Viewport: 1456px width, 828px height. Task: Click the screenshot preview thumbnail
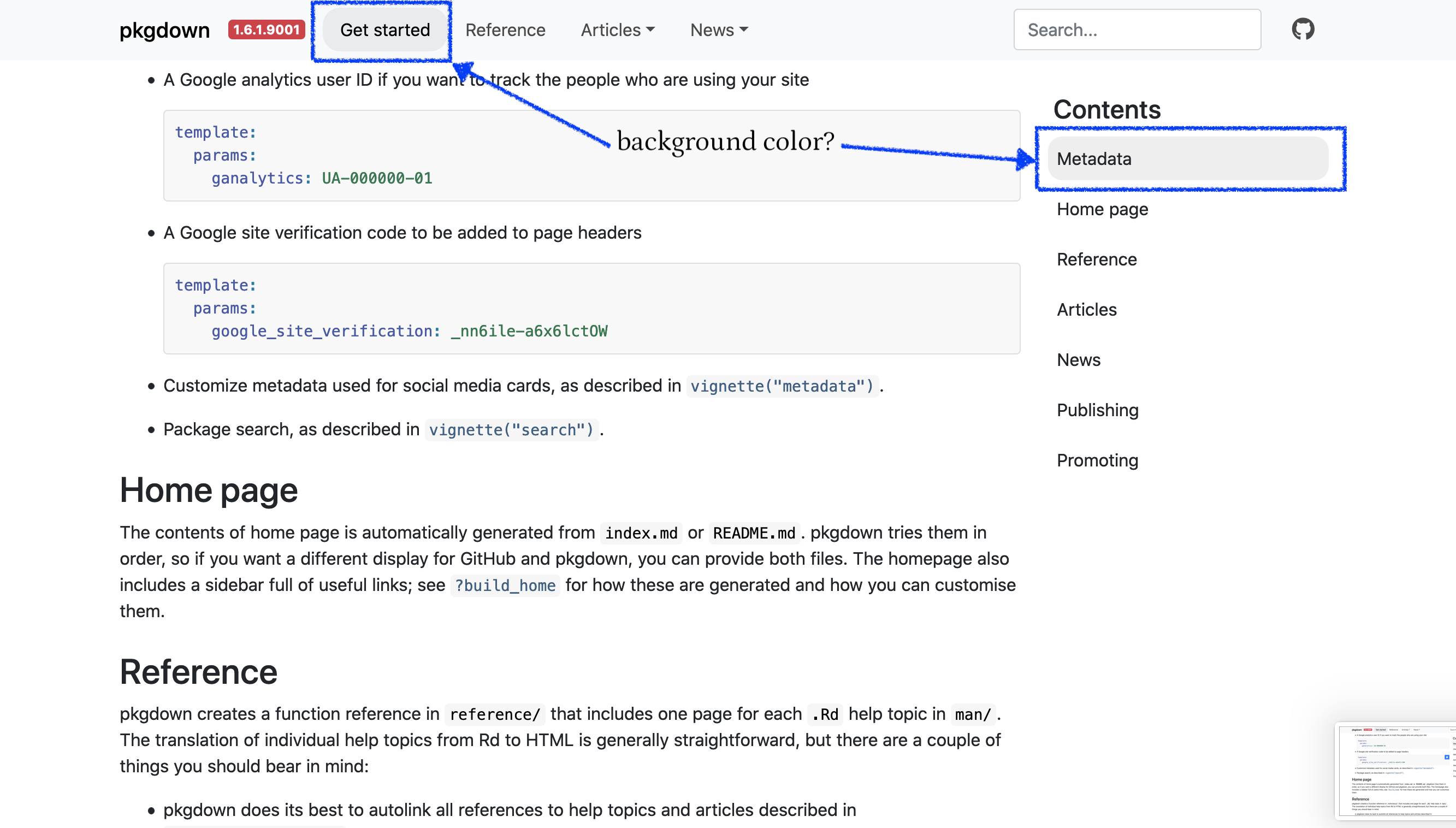tap(1396, 771)
